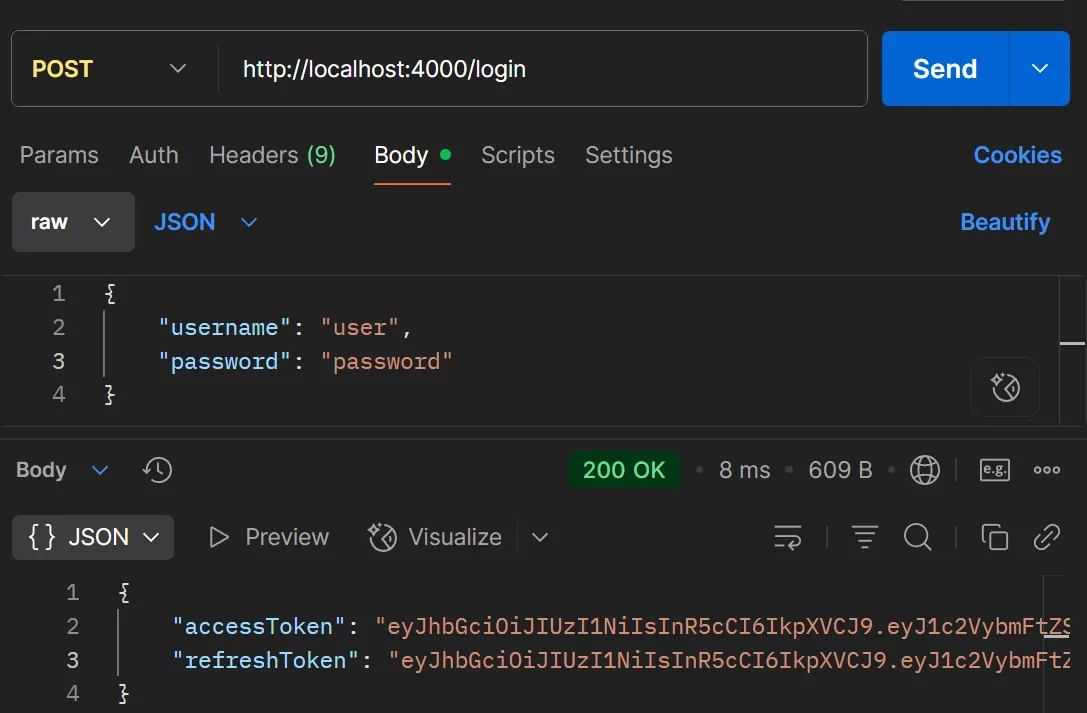The width and height of the screenshot is (1087, 713).
Task: Open more response actions with three-dot icon
Action: click(x=1046, y=469)
